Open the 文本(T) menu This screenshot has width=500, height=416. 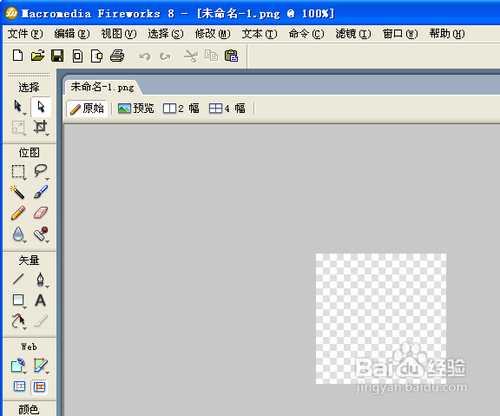(259, 34)
